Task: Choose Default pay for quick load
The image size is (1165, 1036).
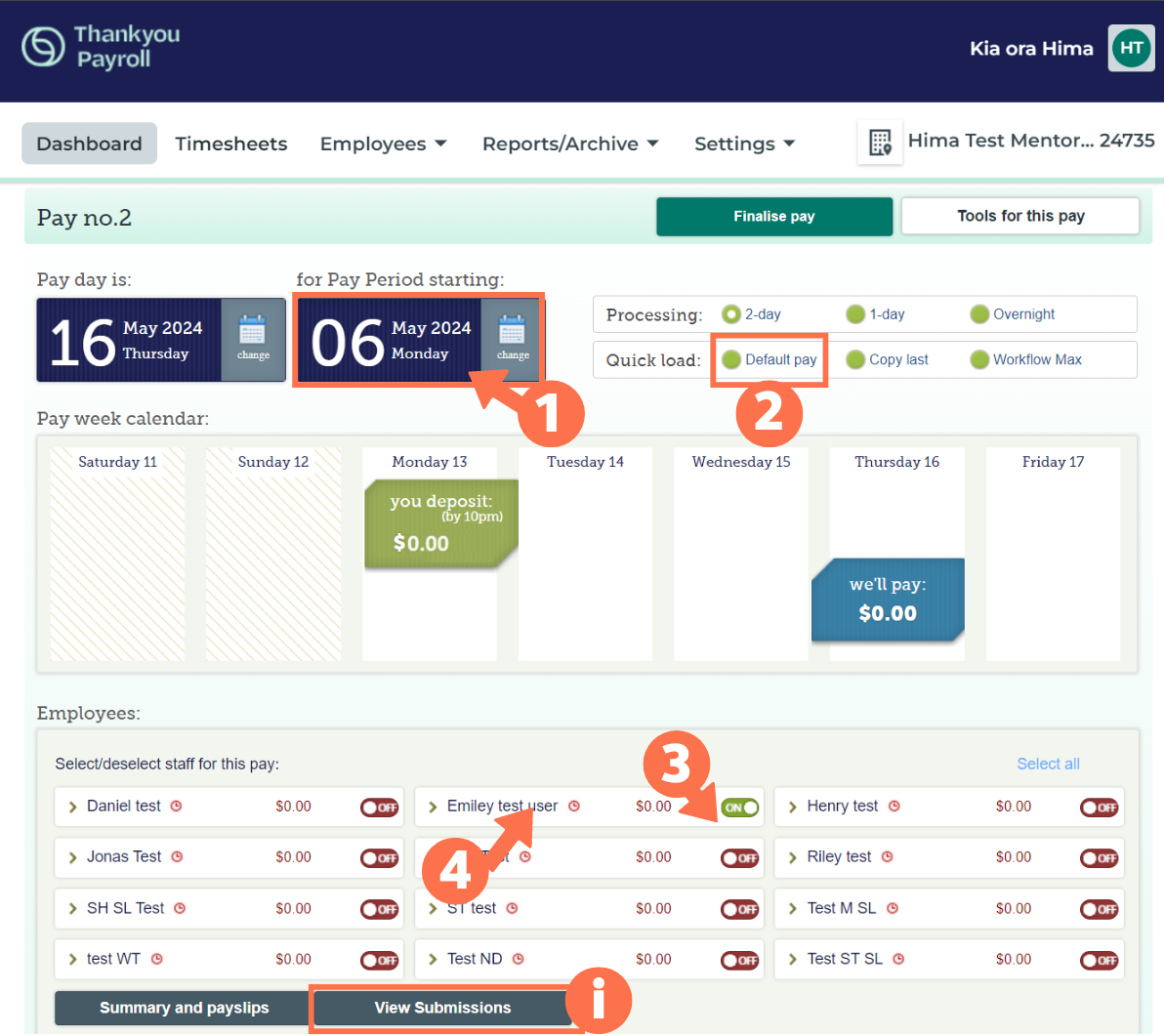Action: tap(730, 359)
